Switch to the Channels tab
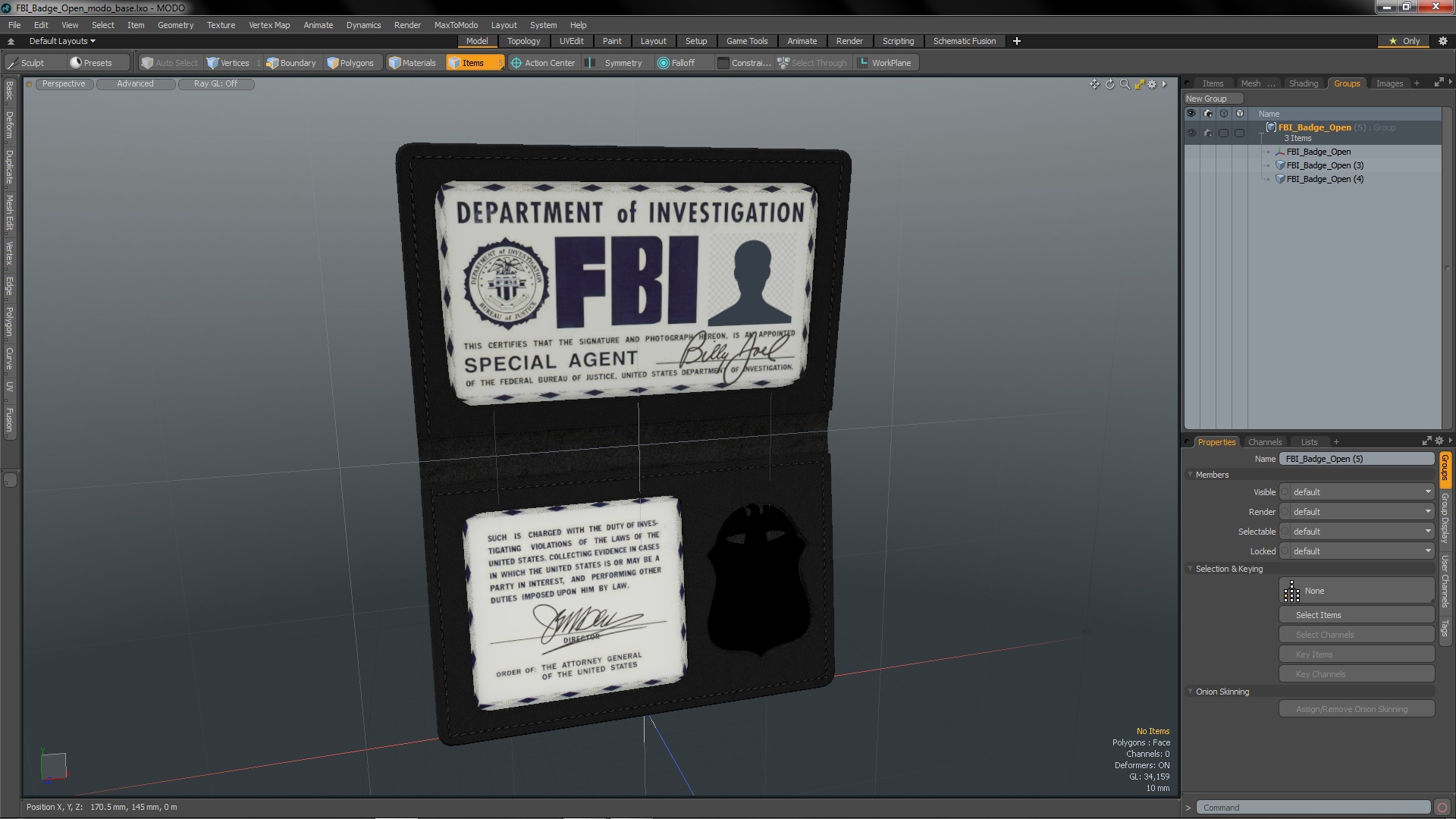 coord(1264,442)
